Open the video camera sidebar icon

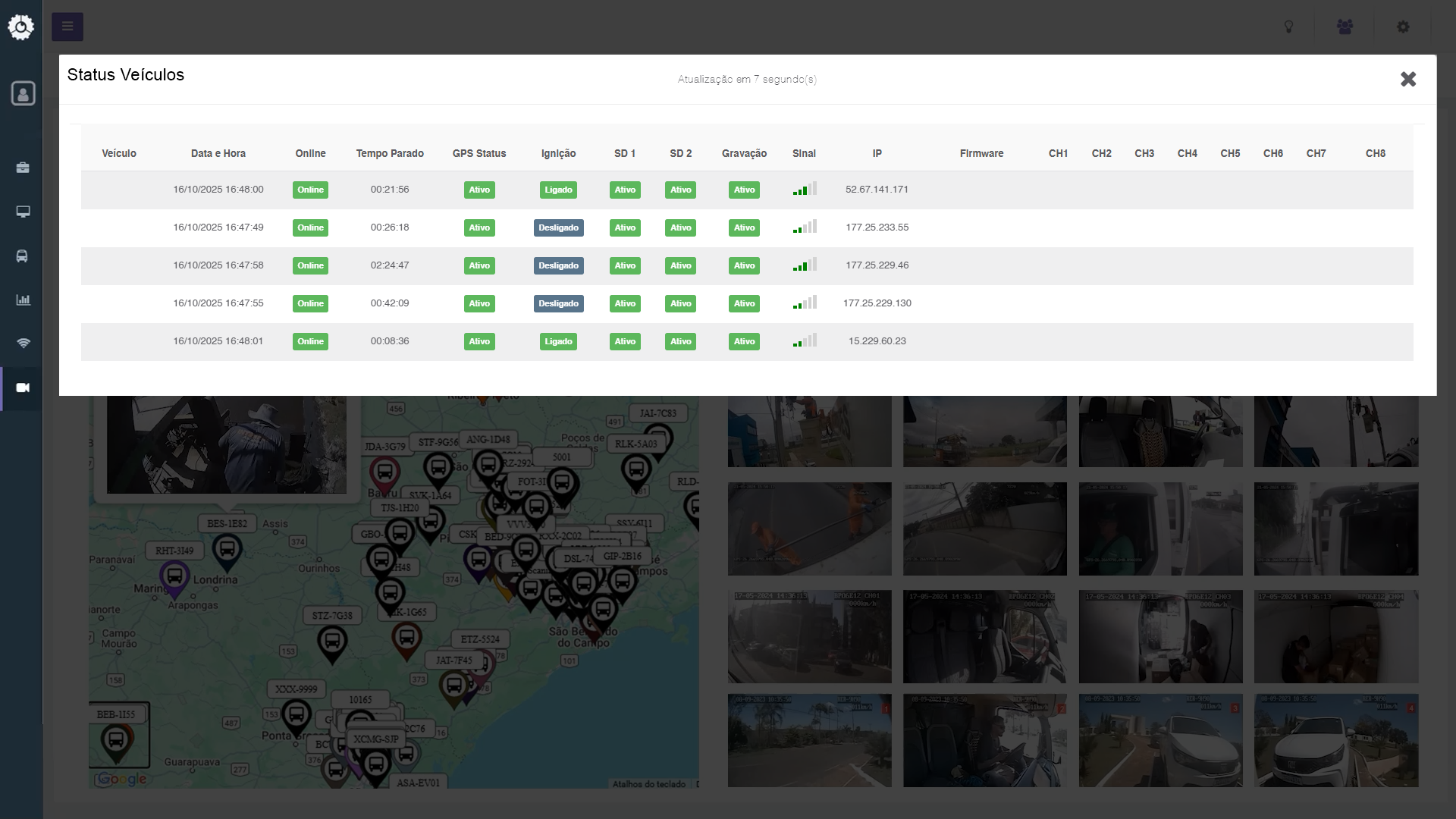coord(23,388)
